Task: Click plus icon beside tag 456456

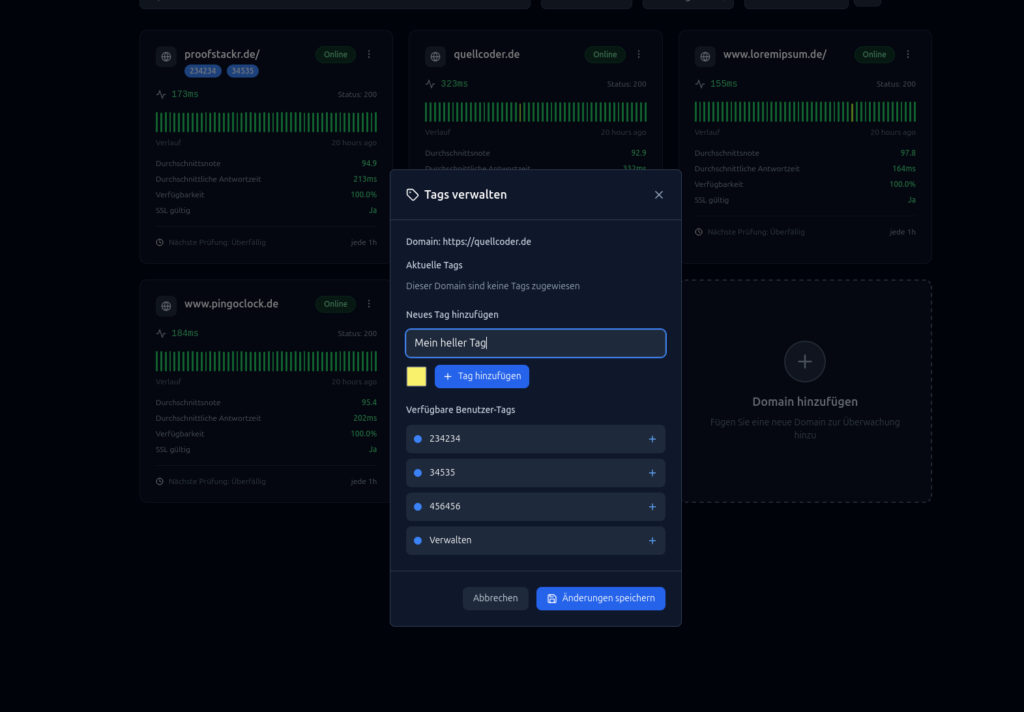Action: (652, 507)
